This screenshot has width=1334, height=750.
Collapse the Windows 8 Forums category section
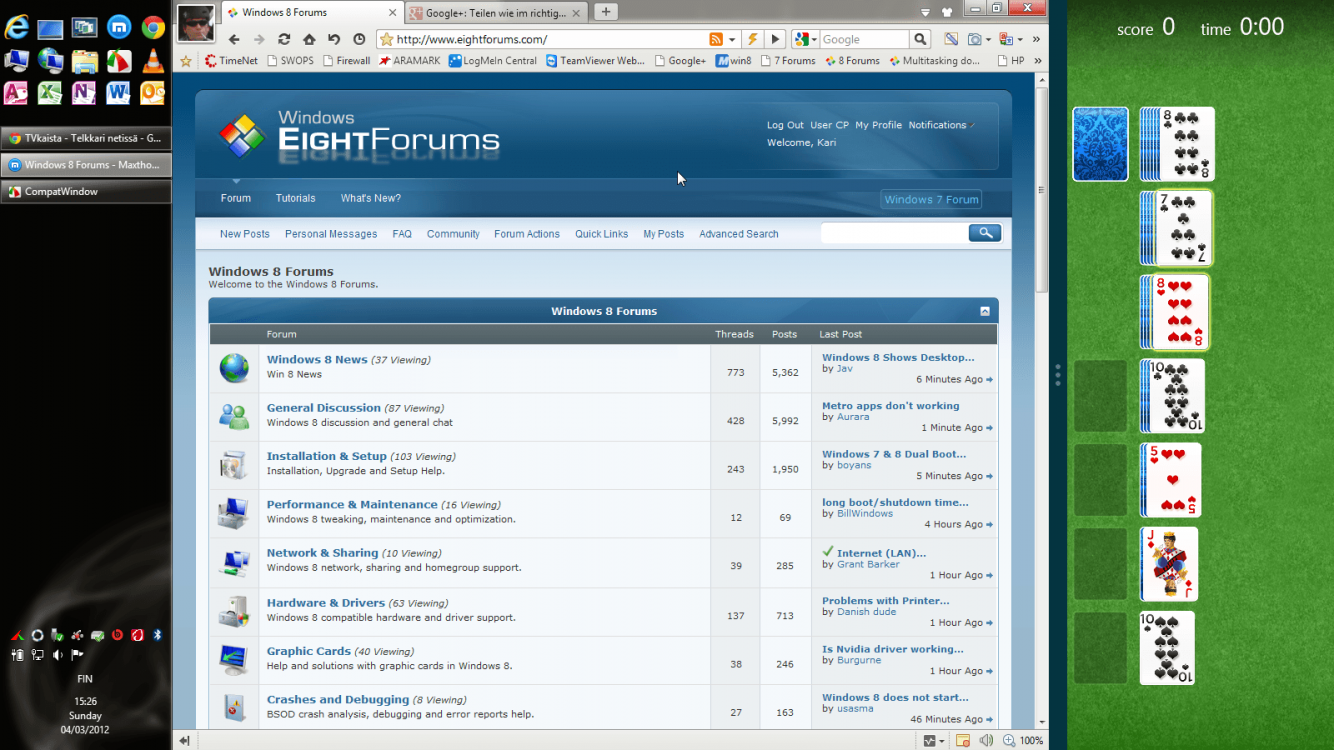(985, 311)
